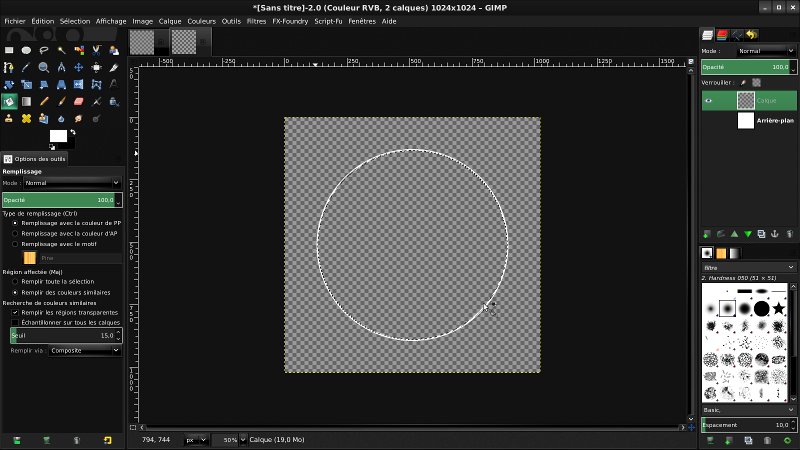Switch to the Channels tab
Image resolution: width=800 pixels, height=450 pixels.
click(722, 35)
